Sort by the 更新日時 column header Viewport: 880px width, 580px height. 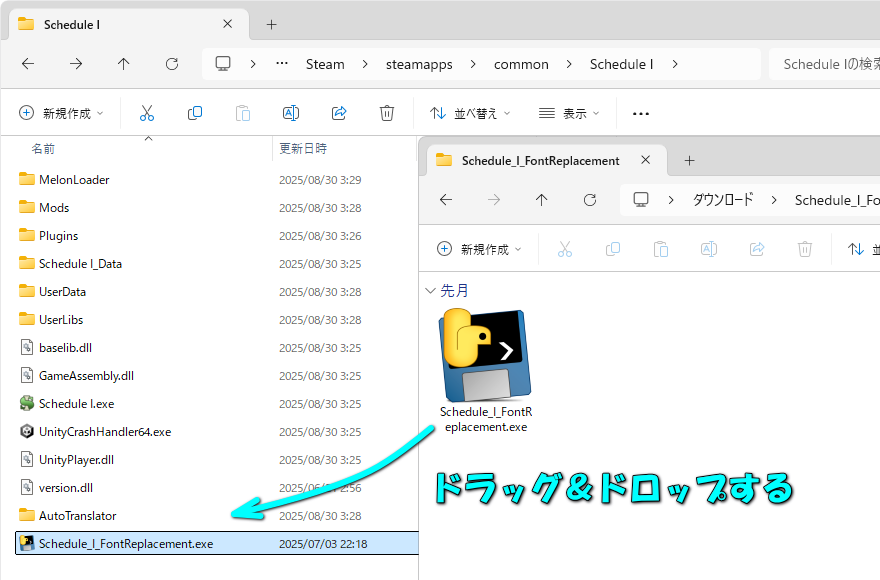coord(303,149)
